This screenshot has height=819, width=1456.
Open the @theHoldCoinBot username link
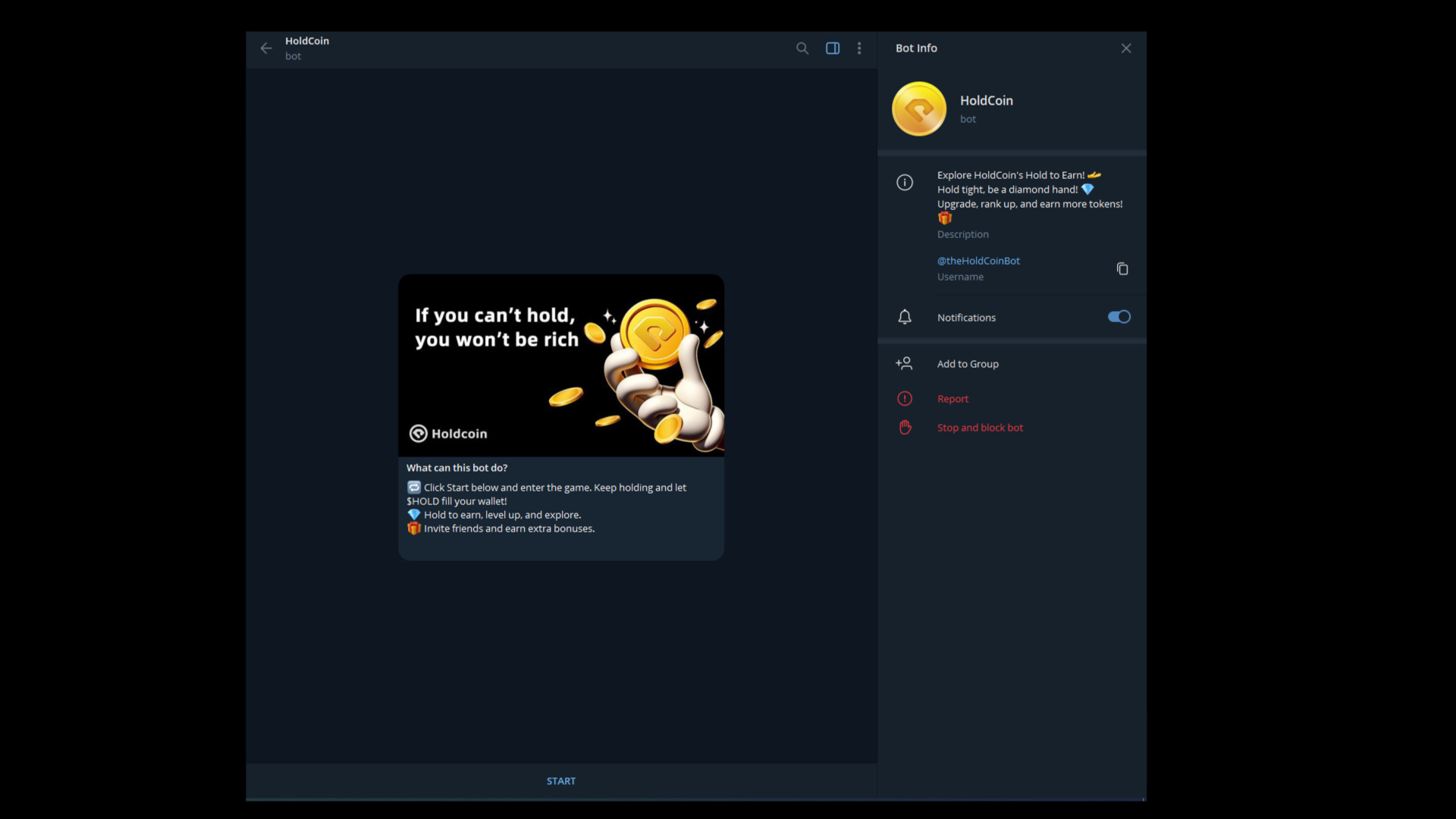point(978,261)
